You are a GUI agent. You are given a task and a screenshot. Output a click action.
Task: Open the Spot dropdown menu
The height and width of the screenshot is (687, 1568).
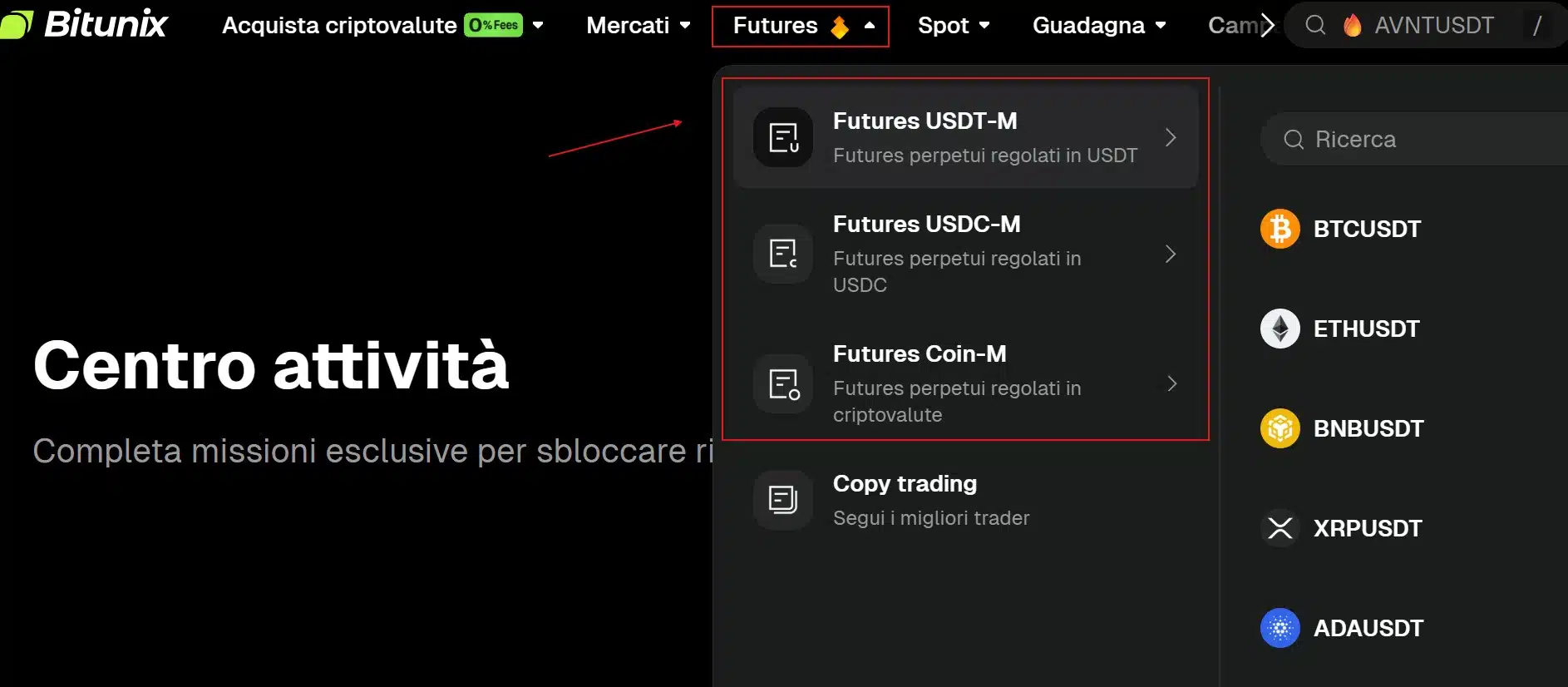953,25
